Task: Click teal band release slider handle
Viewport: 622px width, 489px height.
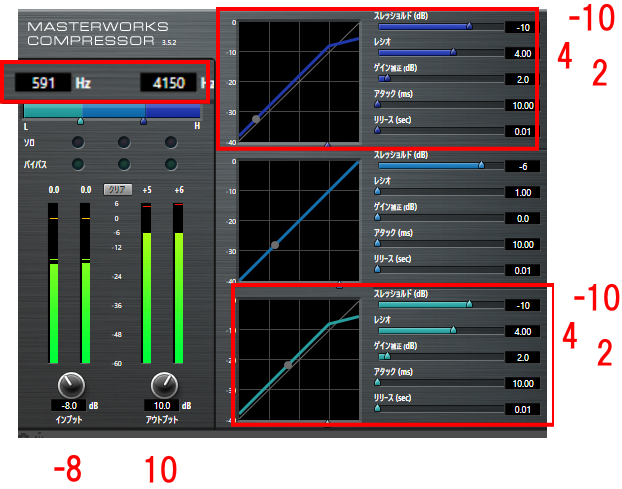Action: point(378,408)
